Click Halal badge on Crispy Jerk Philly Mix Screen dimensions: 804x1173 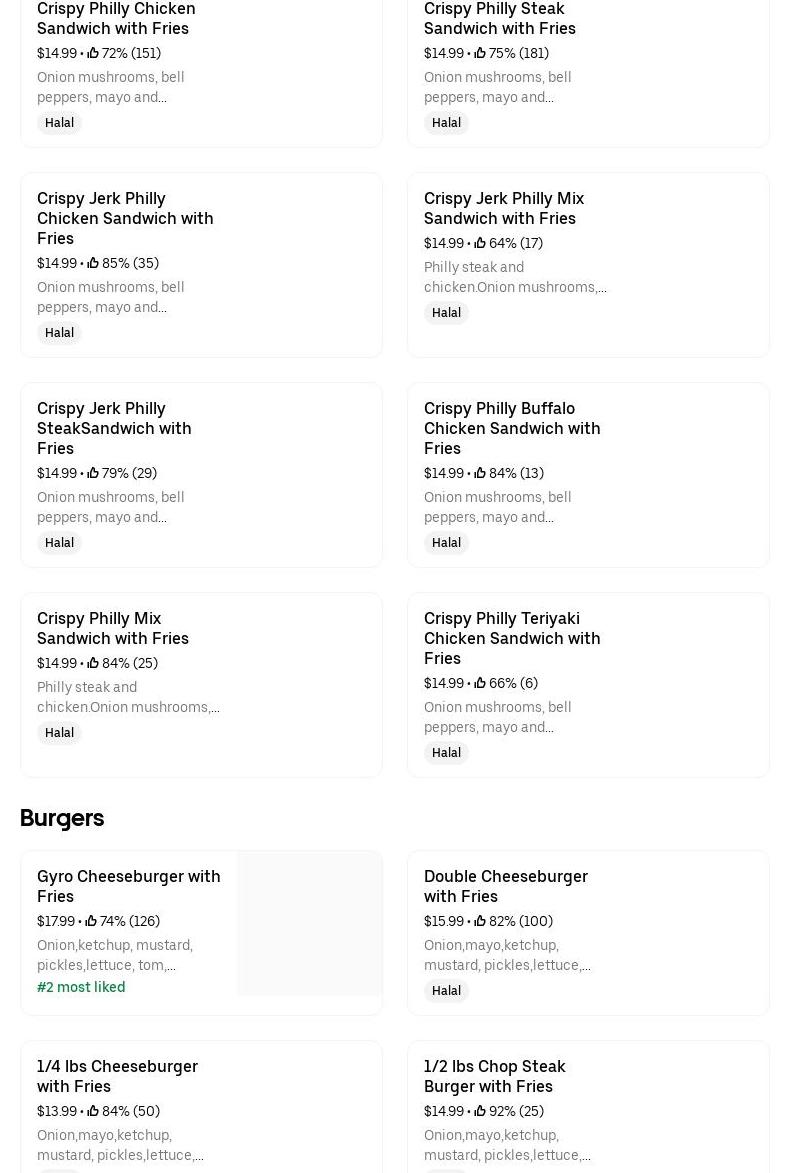(446, 313)
